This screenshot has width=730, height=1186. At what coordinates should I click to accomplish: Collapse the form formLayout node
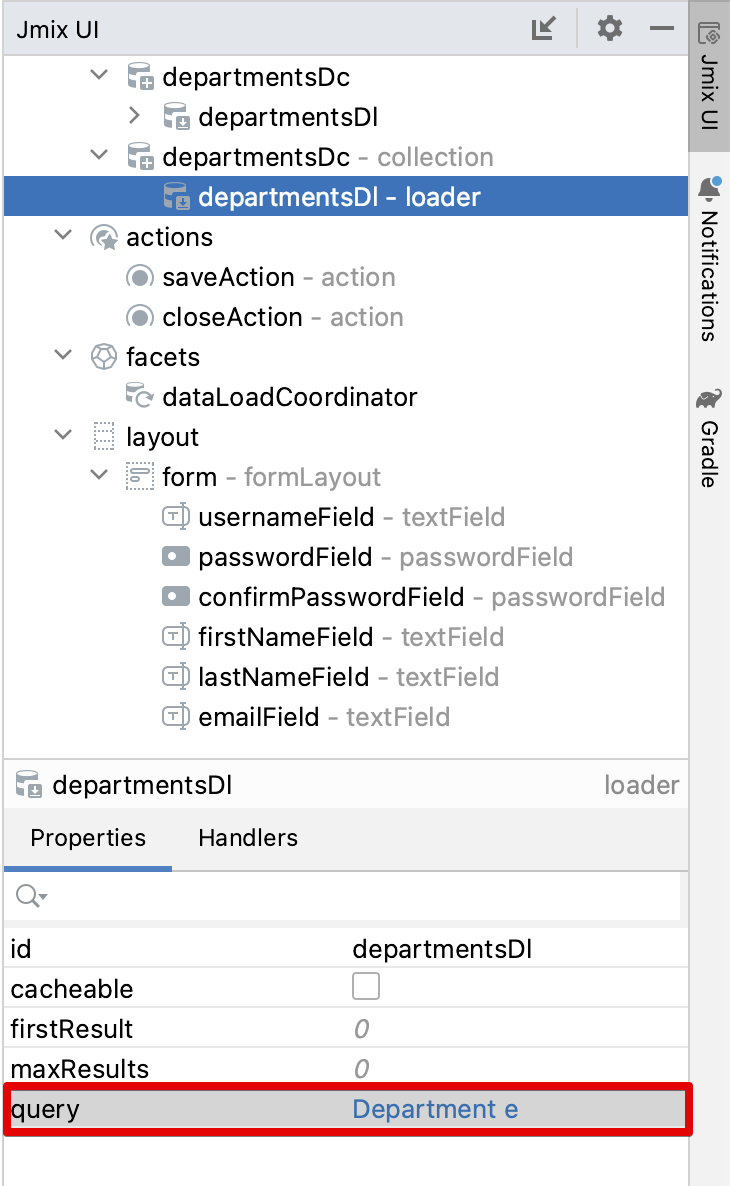coord(99,477)
